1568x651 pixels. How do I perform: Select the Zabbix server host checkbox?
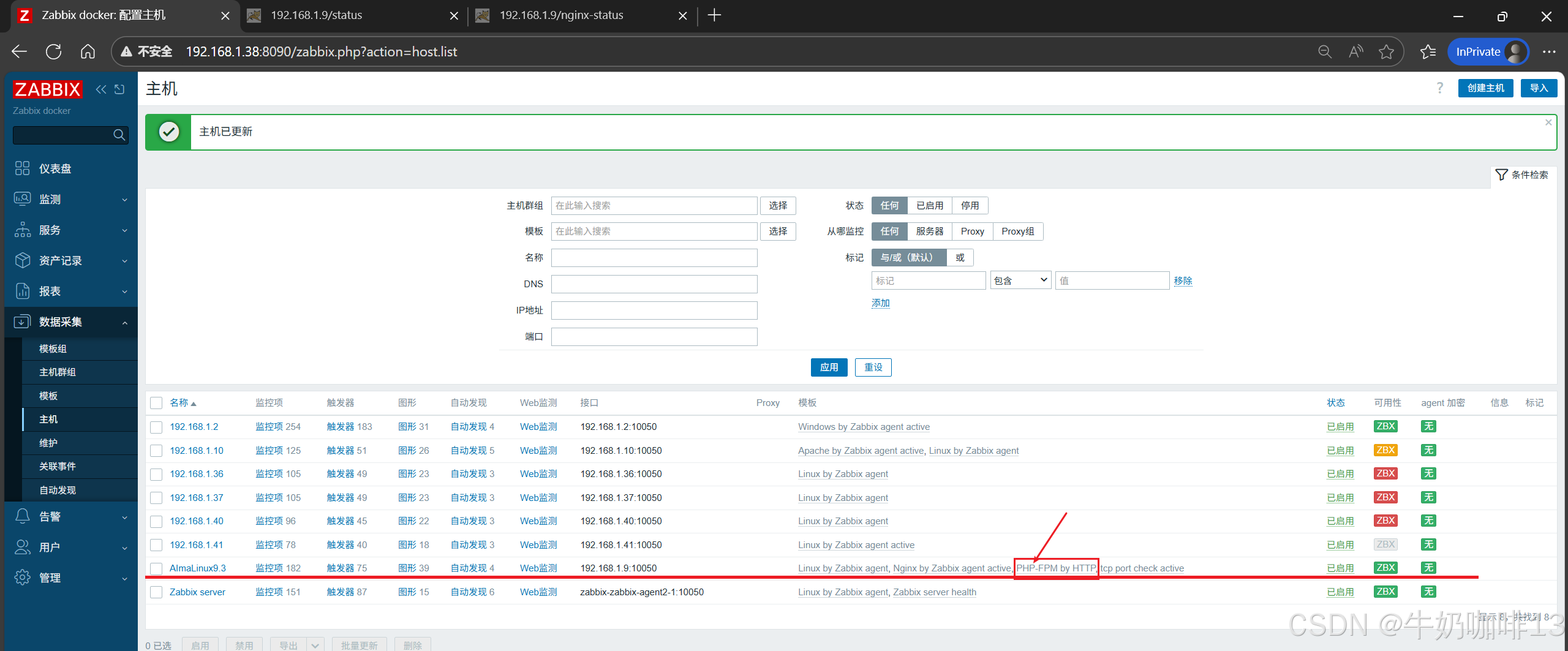pyautogui.click(x=156, y=592)
